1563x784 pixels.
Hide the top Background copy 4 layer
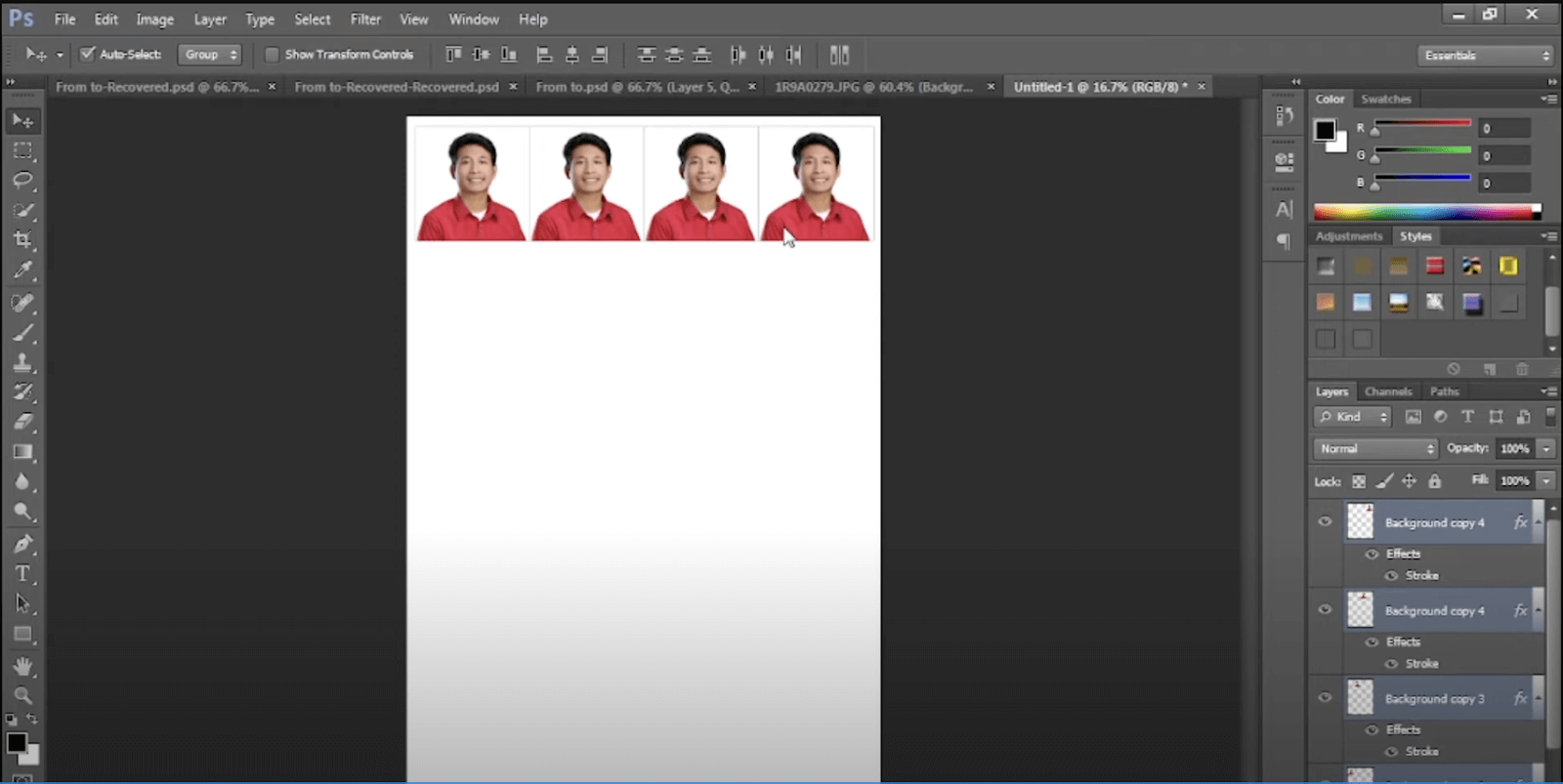(1325, 521)
